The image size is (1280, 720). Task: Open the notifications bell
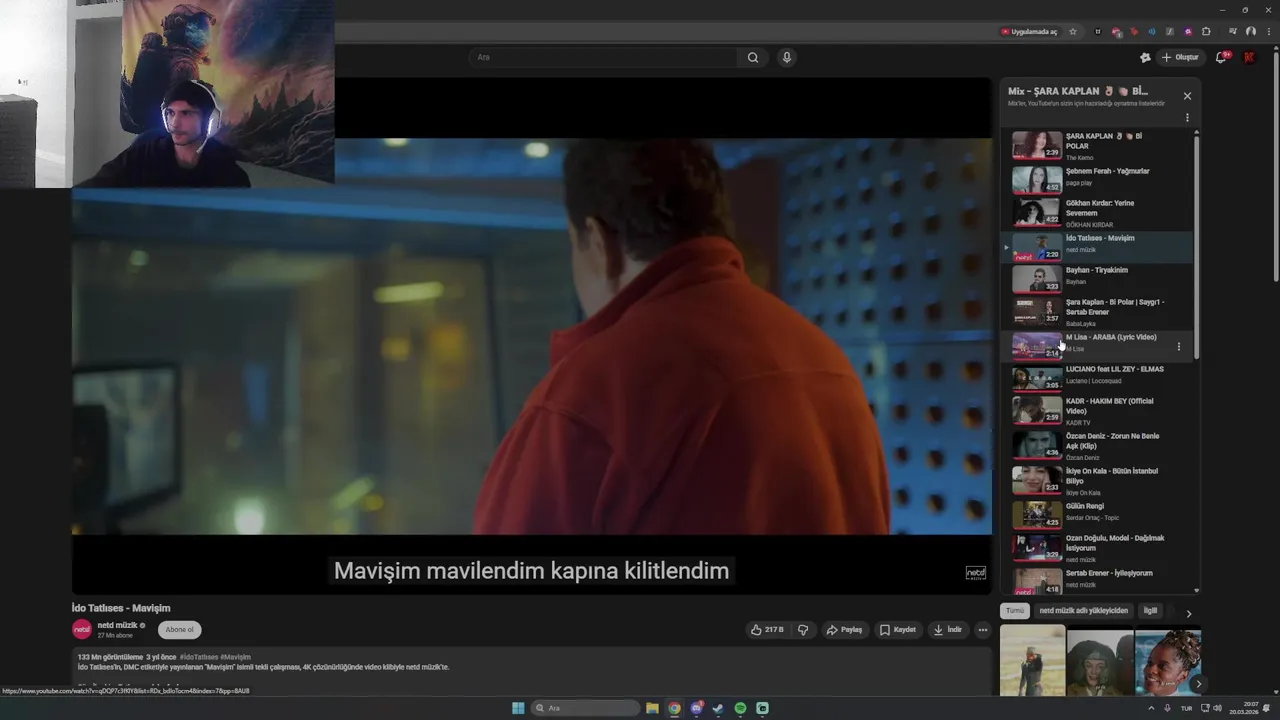click(x=1221, y=57)
